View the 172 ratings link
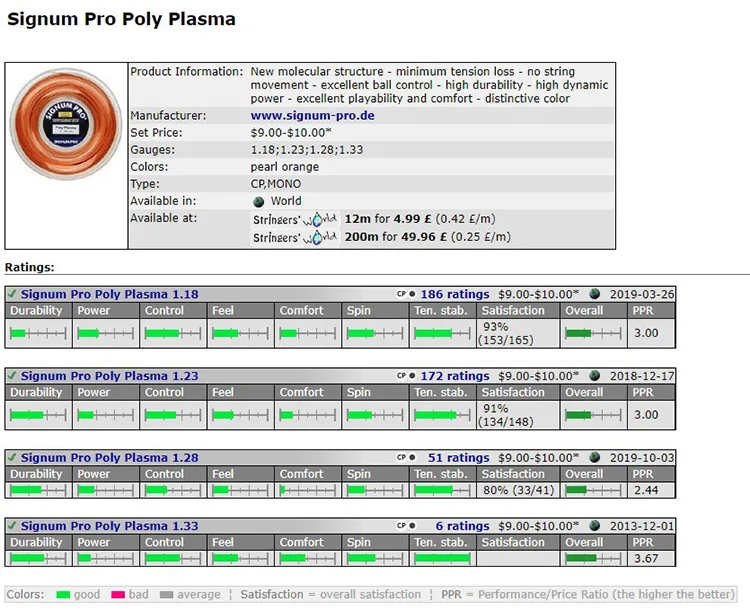This screenshot has height=610, width=750. pos(455,376)
